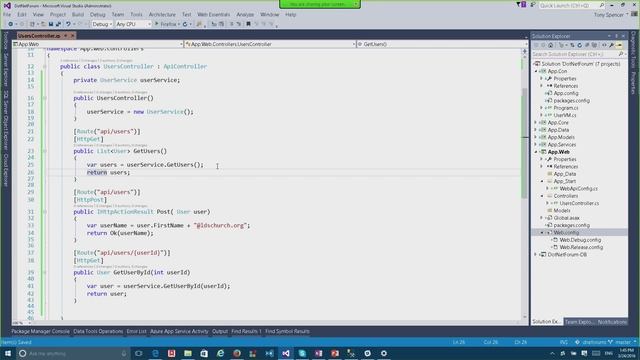Click the Visual Studio logo icon
This screenshot has width=640, height=360.
click(7, 5)
